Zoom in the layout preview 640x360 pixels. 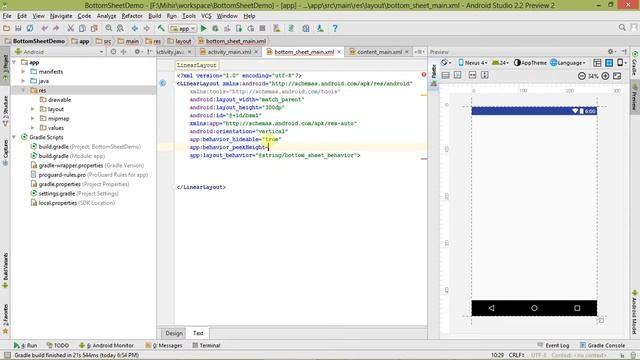(605, 76)
